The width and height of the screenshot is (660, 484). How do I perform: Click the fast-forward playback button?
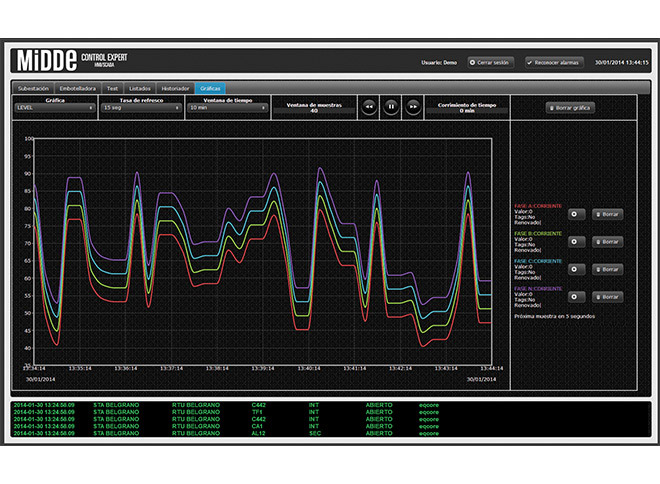tap(413, 106)
